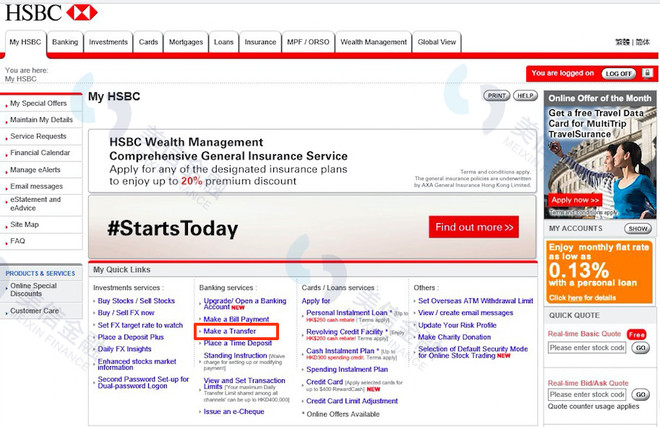
Task: Click here for personal loan details
Action: [x=575, y=298]
